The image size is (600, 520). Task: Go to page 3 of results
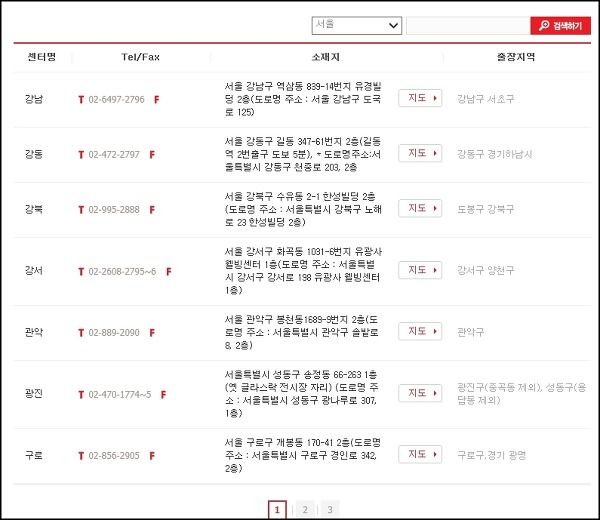coord(330,510)
